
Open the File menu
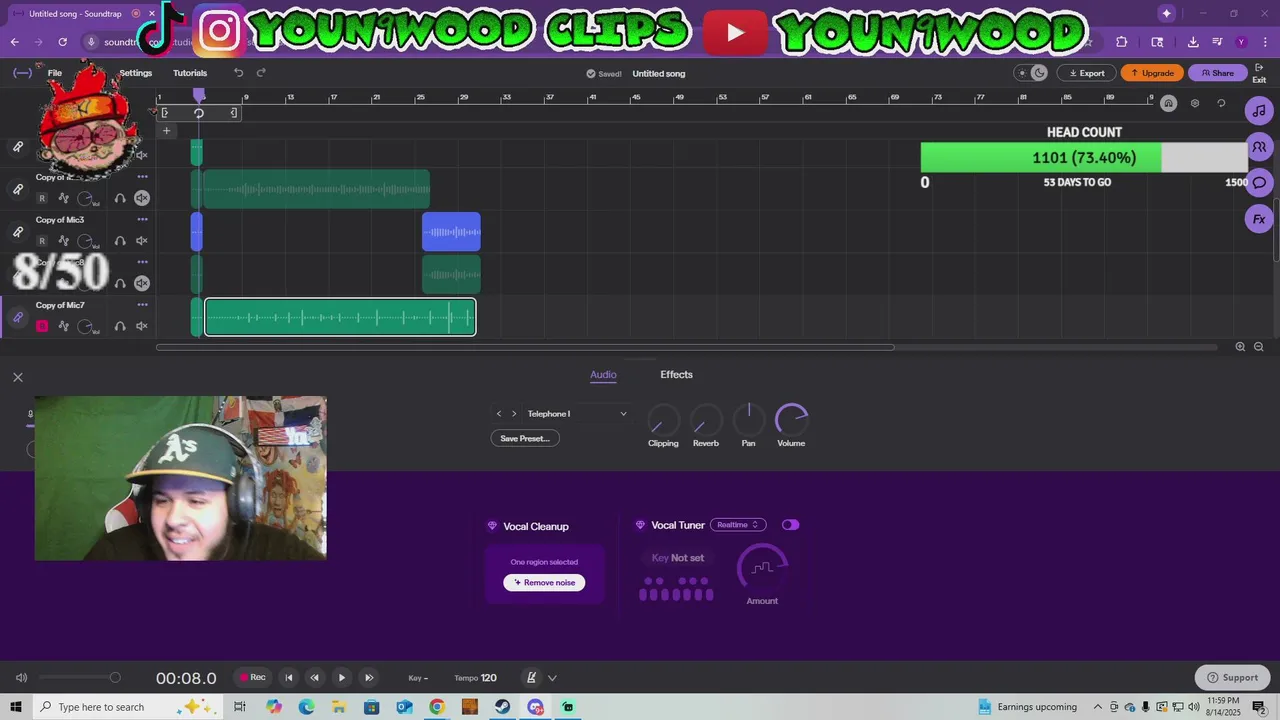[55, 73]
